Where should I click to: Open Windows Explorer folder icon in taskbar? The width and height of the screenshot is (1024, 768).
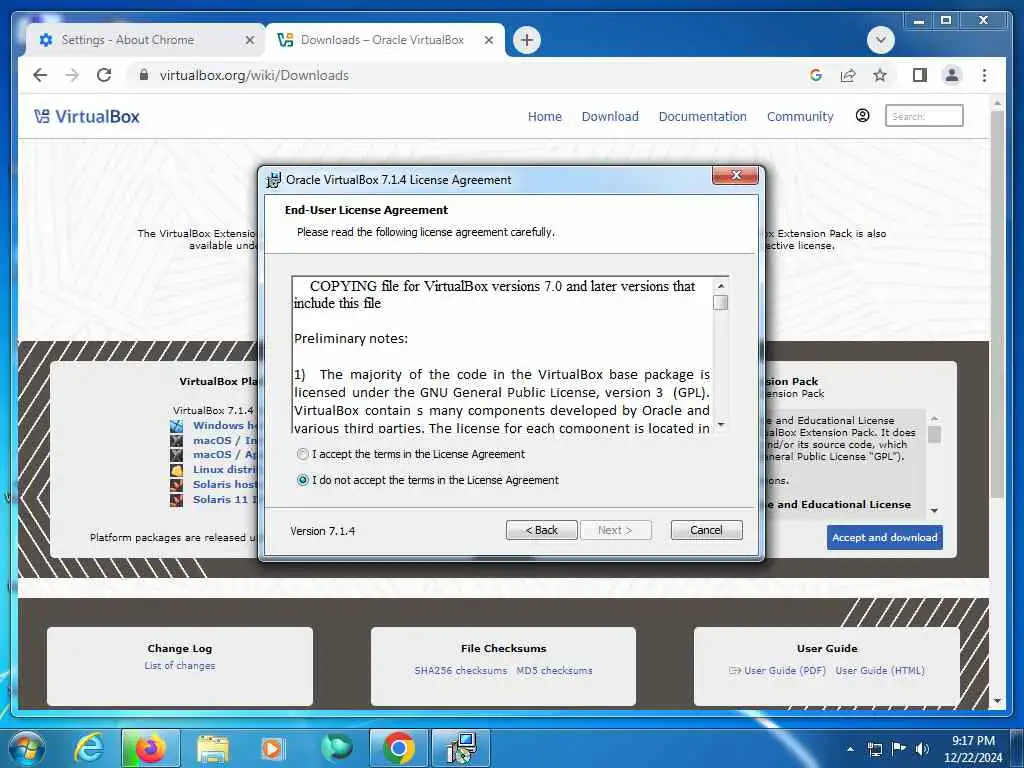pyautogui.click(x=213, y=748)
